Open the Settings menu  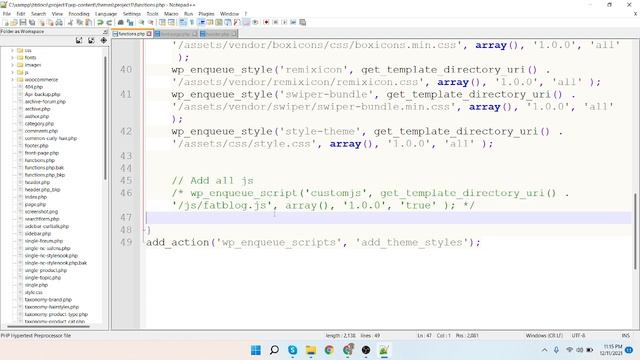point(132,14)
